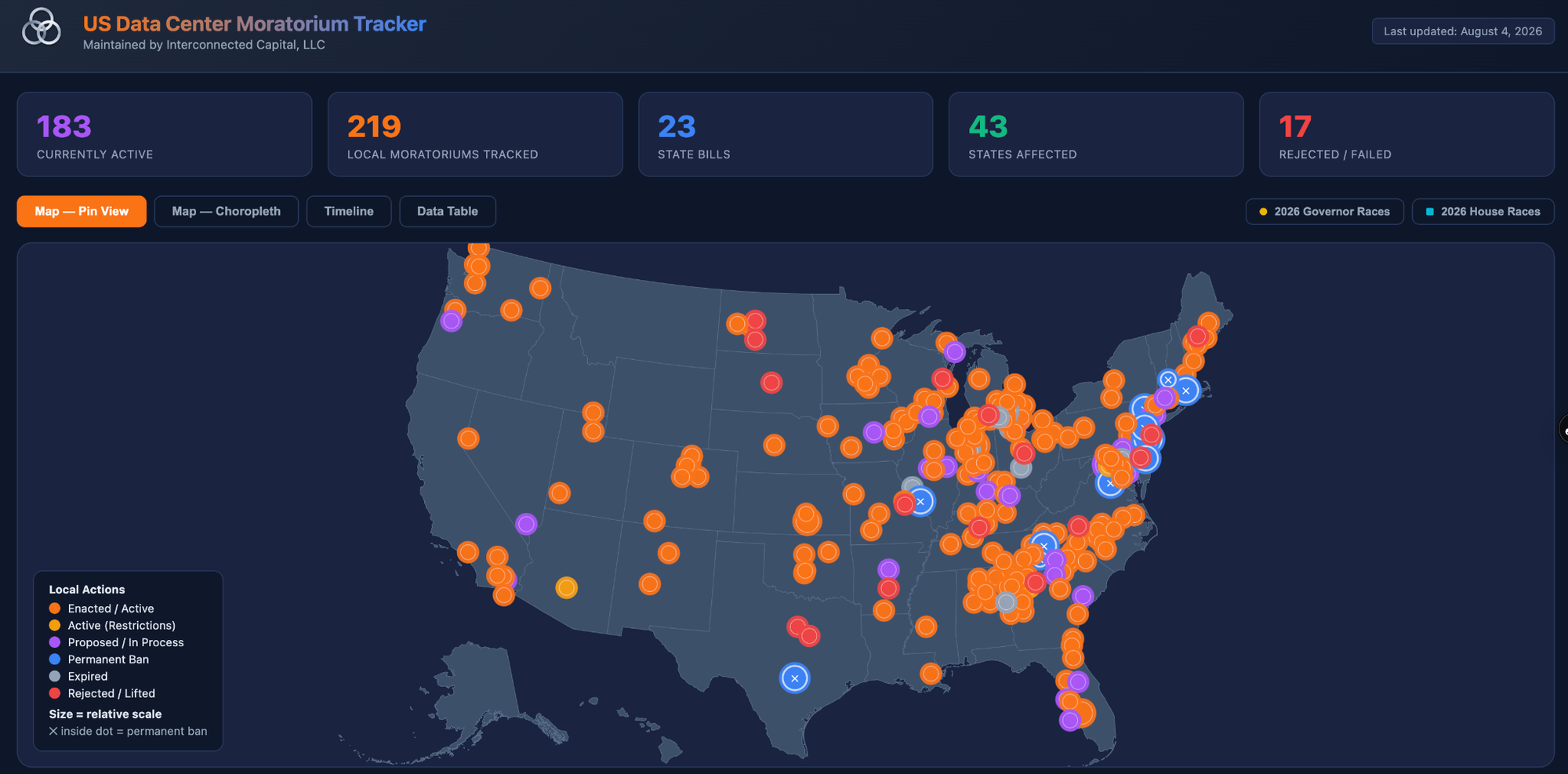
Task: Click the 183 Currently Active card
Action: (x=165, y=134)
